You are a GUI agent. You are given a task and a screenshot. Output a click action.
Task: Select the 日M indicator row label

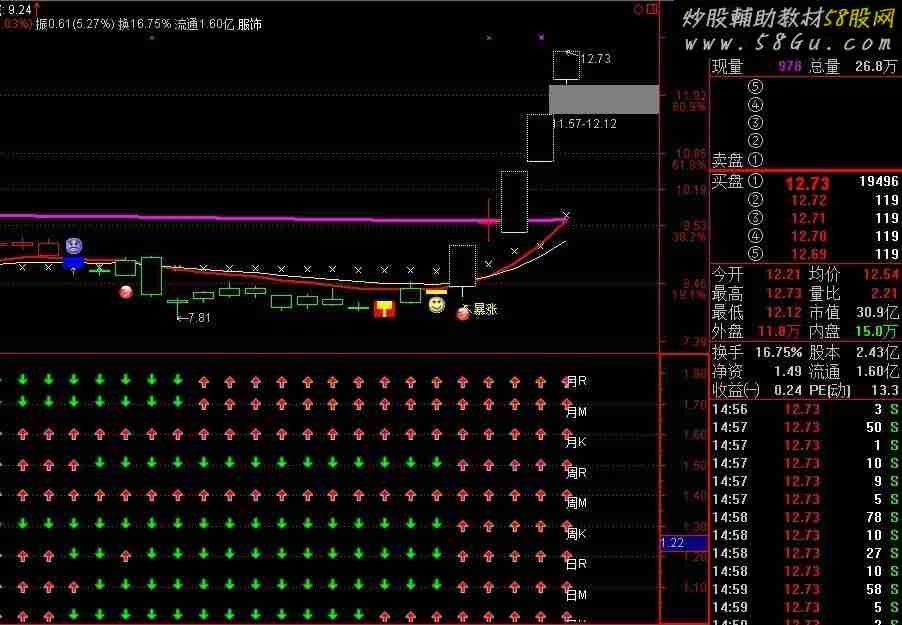tap(576, 594)
